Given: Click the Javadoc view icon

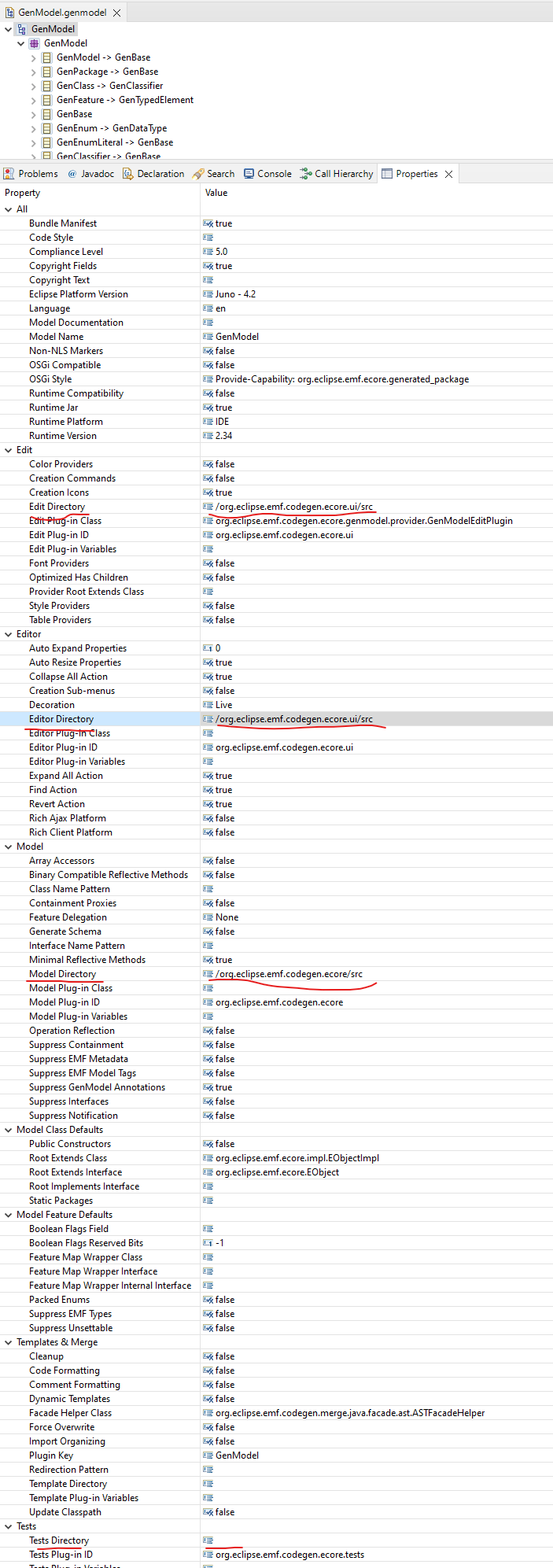Looking at the screenshot, I should pyautogui.click(x=72, y=174).
